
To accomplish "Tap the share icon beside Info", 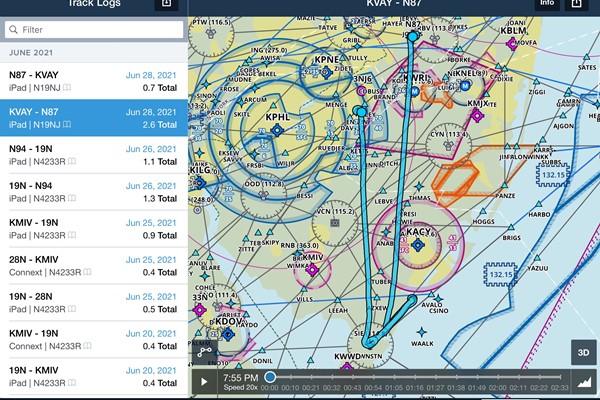I will [x=576, y=5].
